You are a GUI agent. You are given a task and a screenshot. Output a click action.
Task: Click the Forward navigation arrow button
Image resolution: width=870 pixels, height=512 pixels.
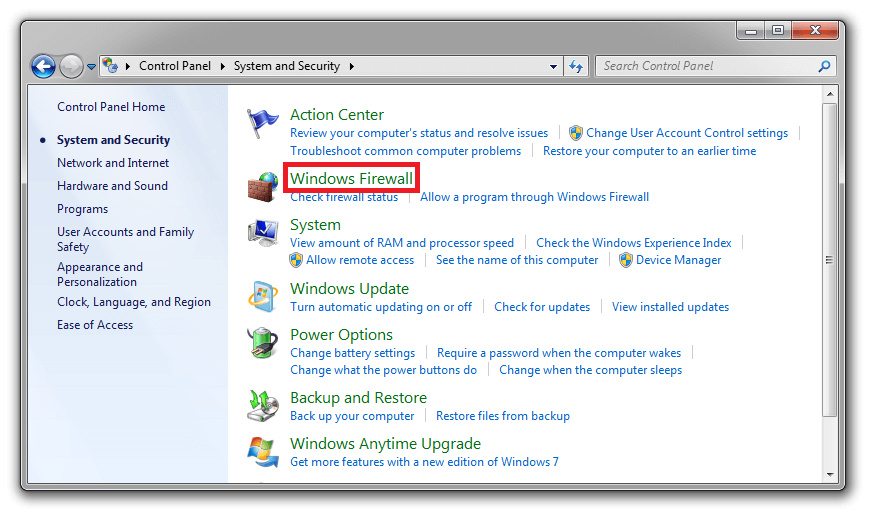click(x=71, y=67)
